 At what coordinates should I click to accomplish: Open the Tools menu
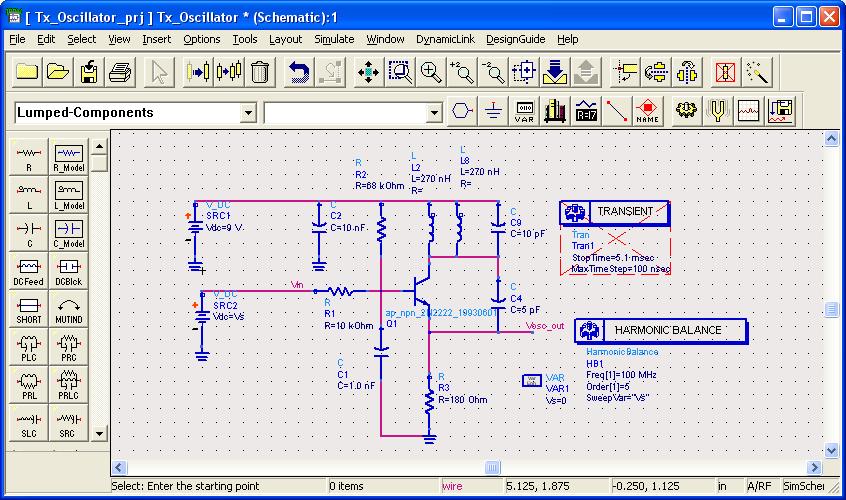coord(244,39)
